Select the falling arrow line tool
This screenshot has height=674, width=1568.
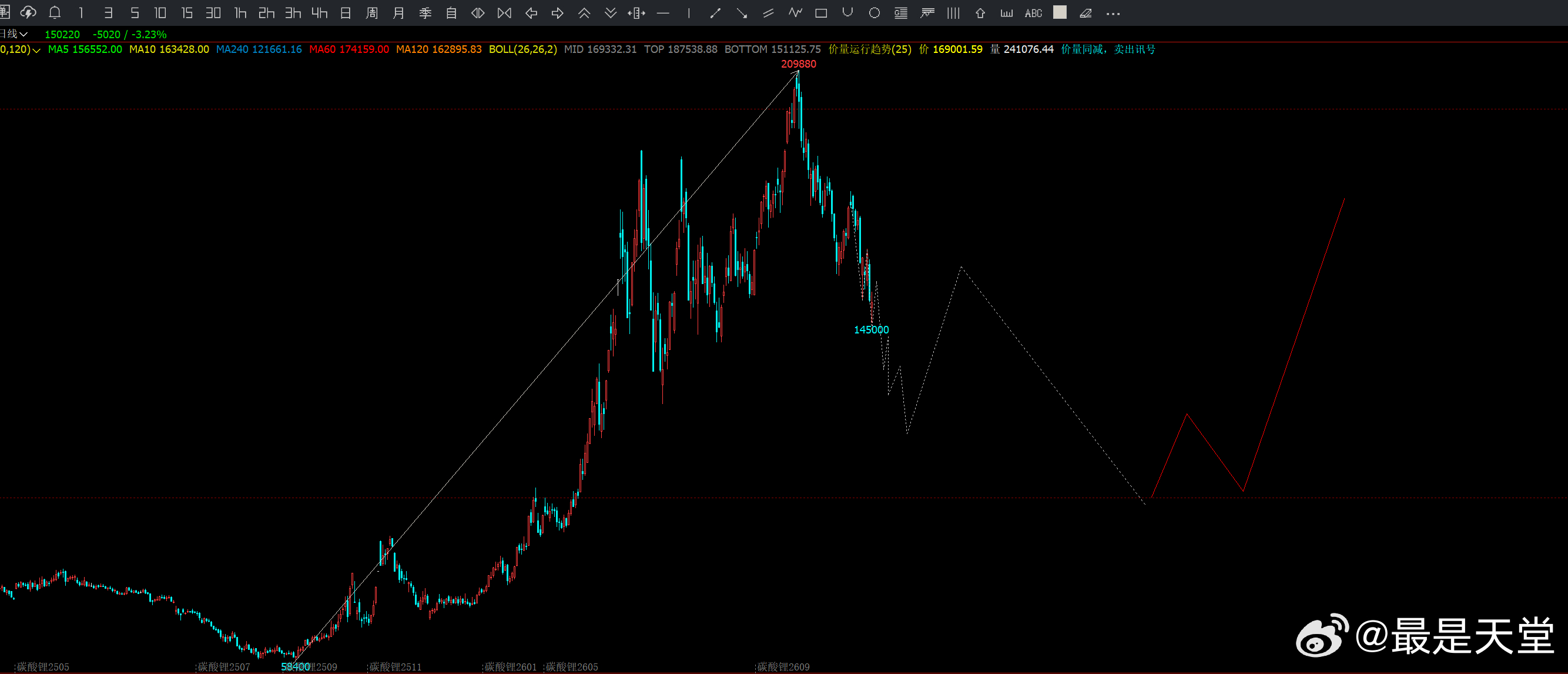pos(742,13)
